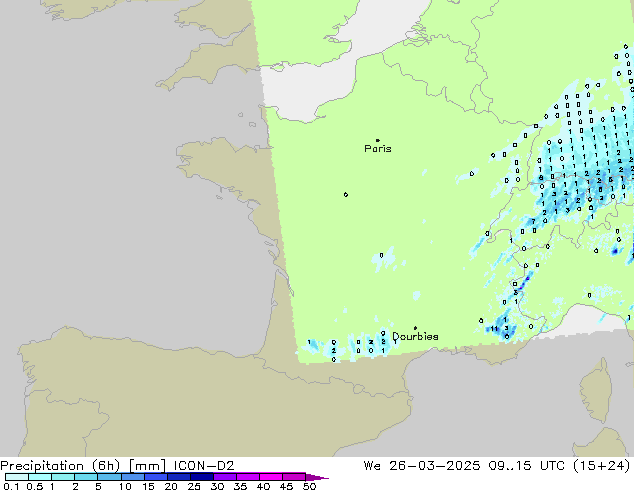Viewport: 634px width, 490px height.
Task: Click the '09..15 UTC' time range
Action: (x=526, y=466)
